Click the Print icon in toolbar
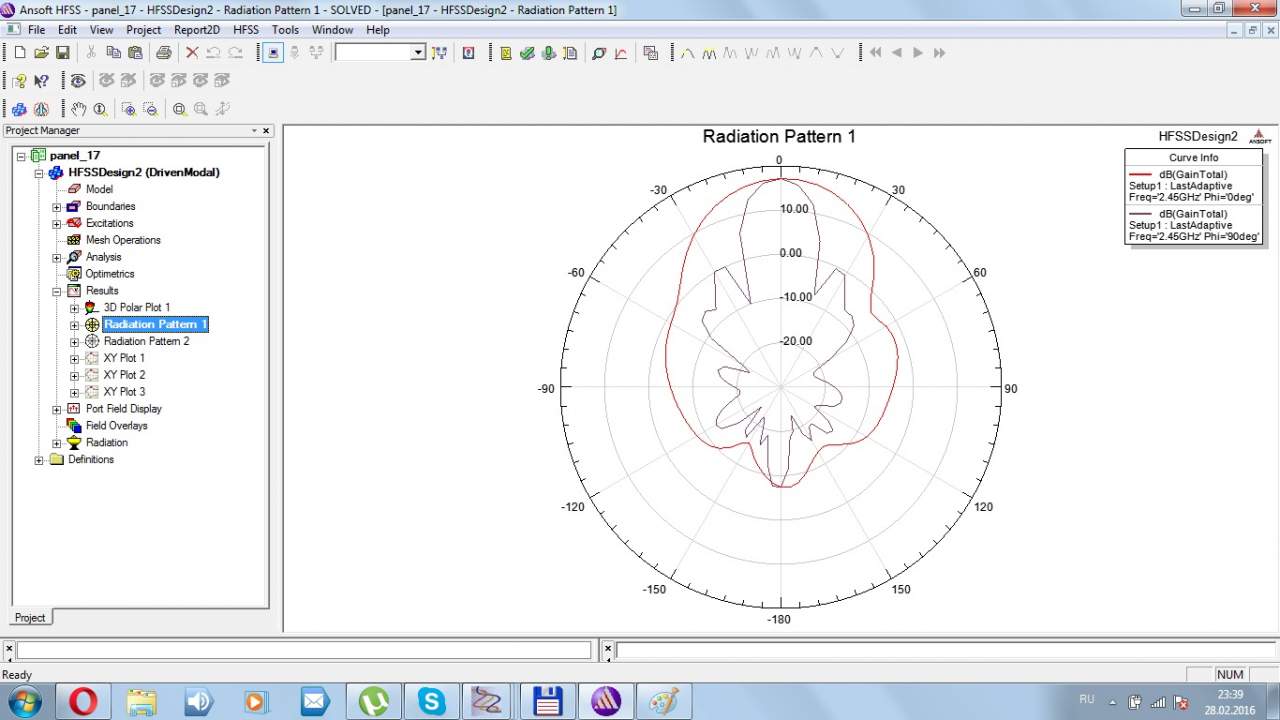Image resolution: width=1280 pixels, height=720 pixels. pos(164,53)
